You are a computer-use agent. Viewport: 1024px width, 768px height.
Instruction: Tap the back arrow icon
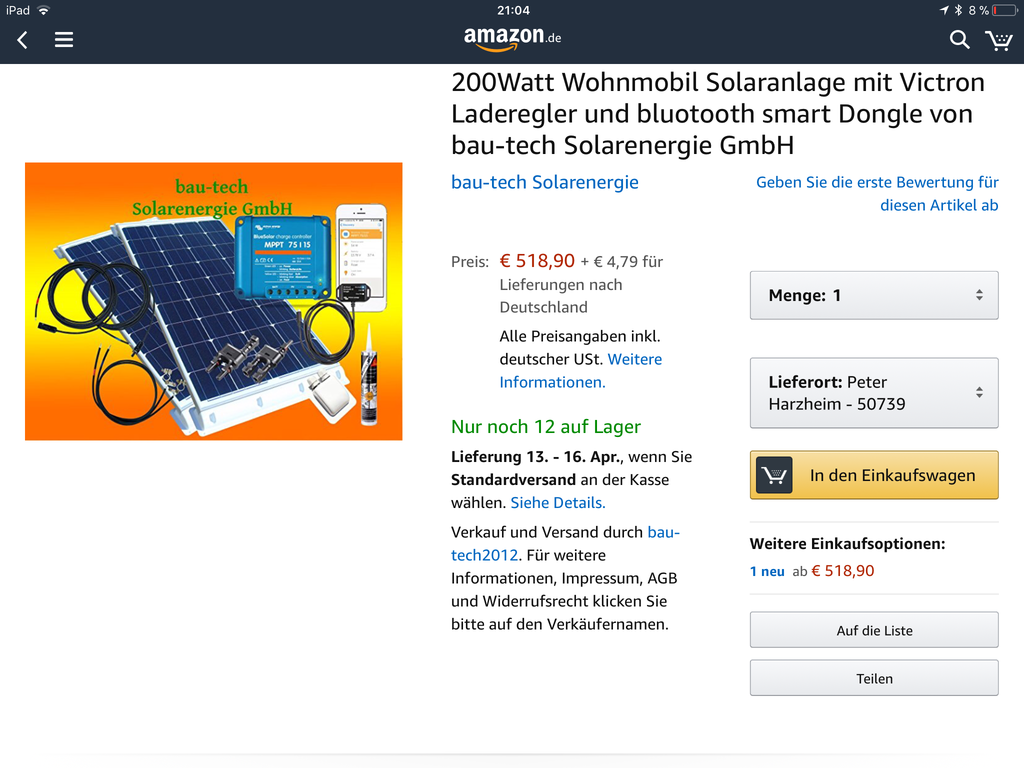(x=23, y=40)
